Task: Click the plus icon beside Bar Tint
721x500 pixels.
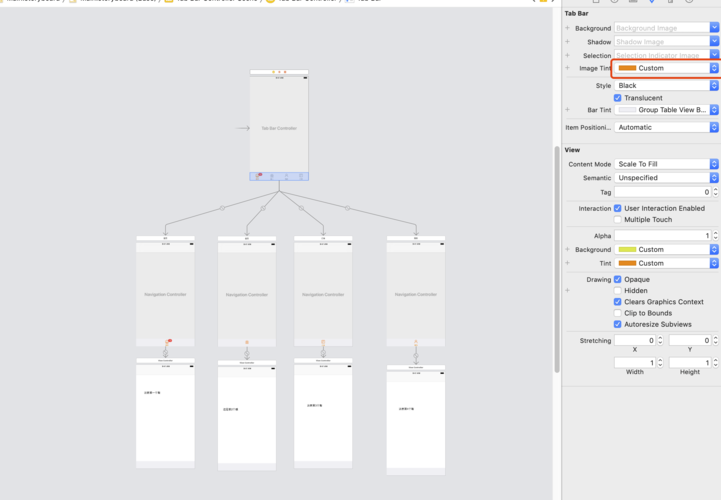Action: (568, 110)
